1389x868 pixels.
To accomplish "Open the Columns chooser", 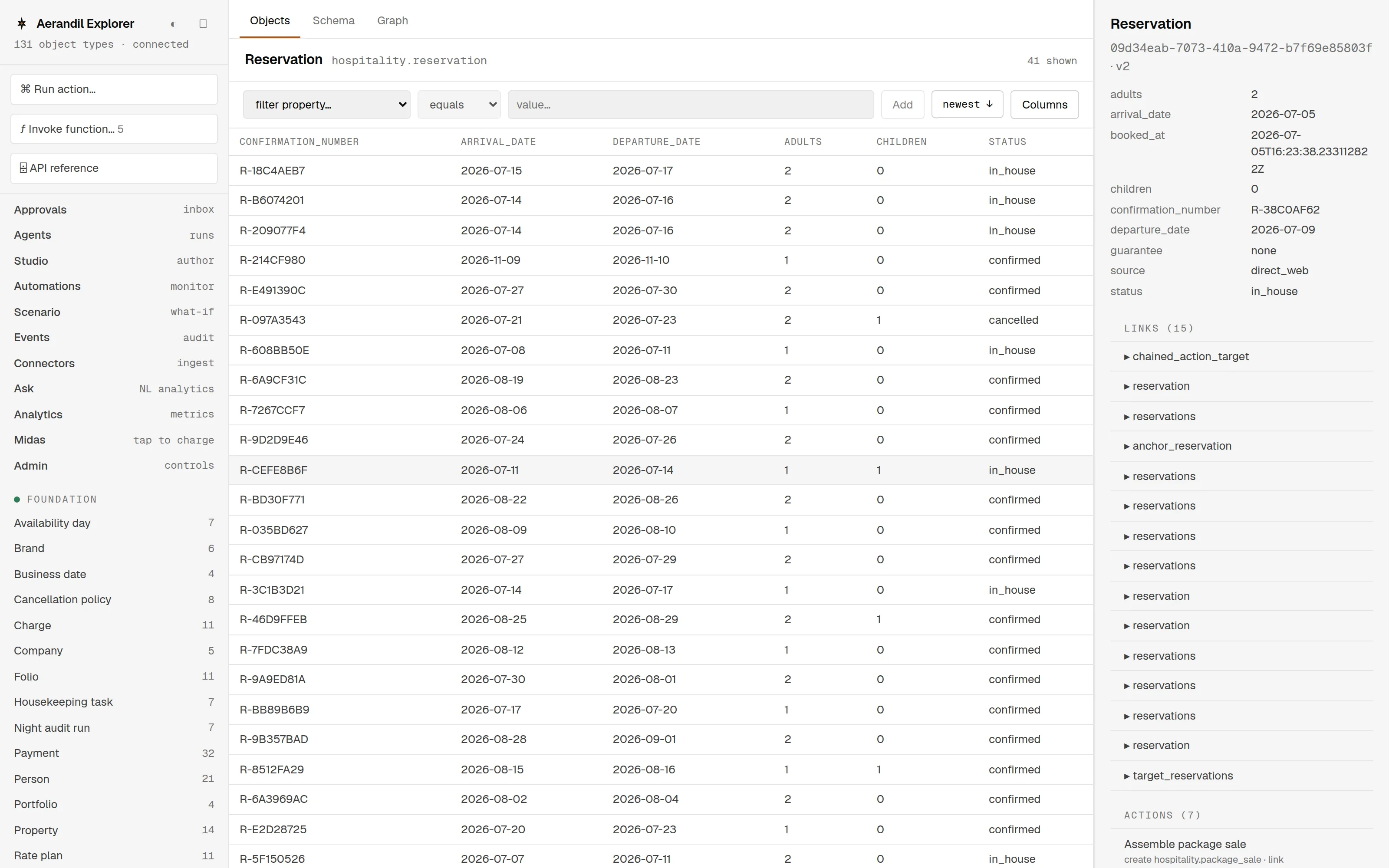I will 1045,105.
